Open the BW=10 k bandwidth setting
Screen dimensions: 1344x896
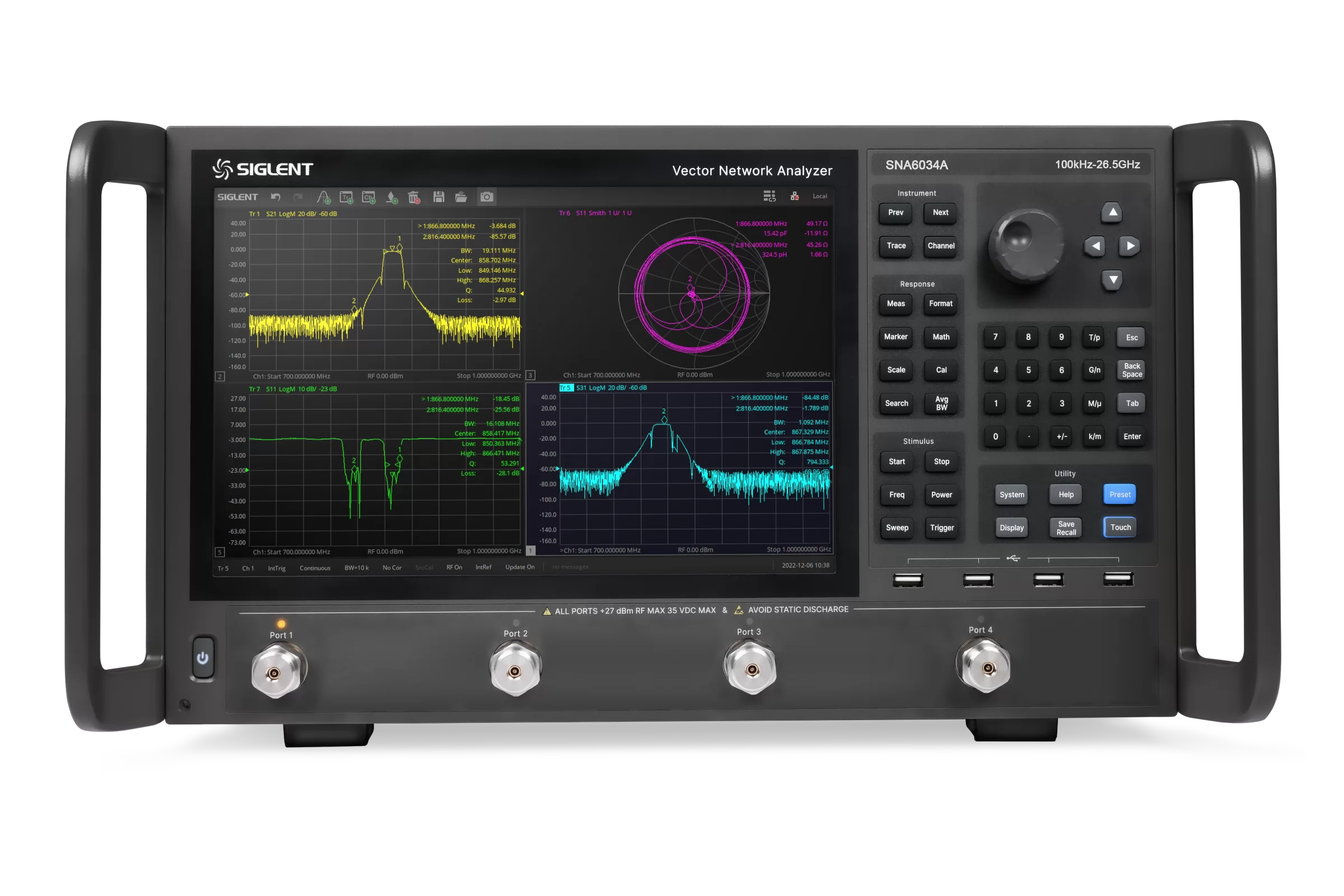pos(357,568)
